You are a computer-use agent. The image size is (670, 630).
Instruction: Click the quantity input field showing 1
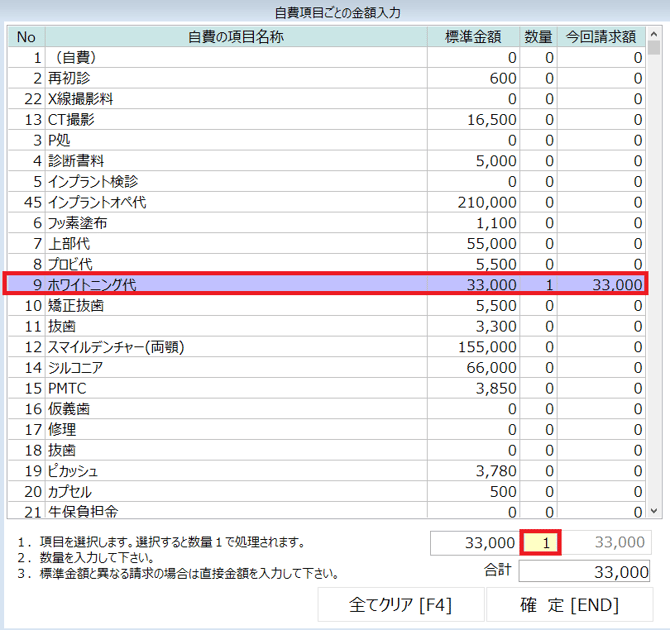540,543
